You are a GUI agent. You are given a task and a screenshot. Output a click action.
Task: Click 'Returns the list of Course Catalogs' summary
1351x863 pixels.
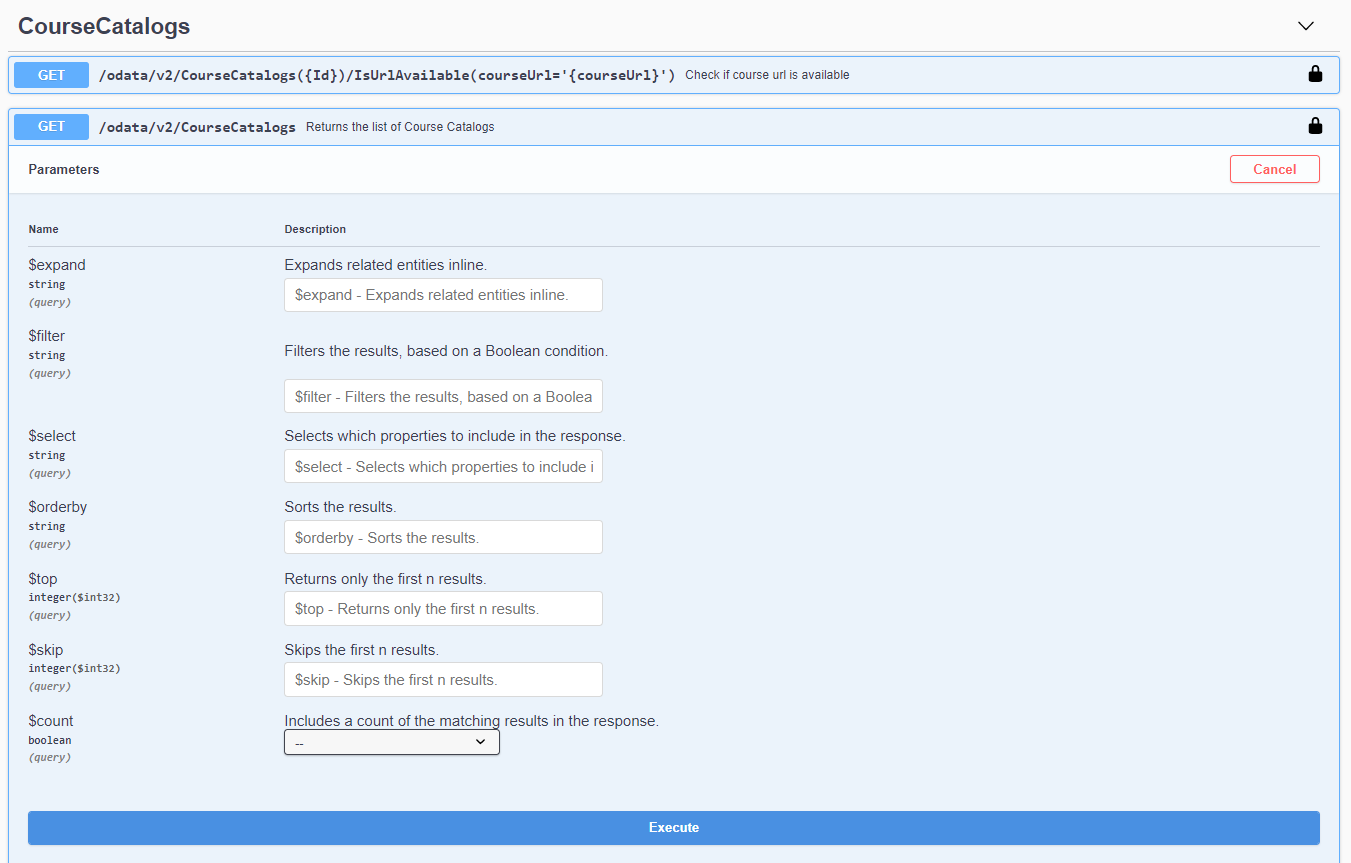click(400, 127)
